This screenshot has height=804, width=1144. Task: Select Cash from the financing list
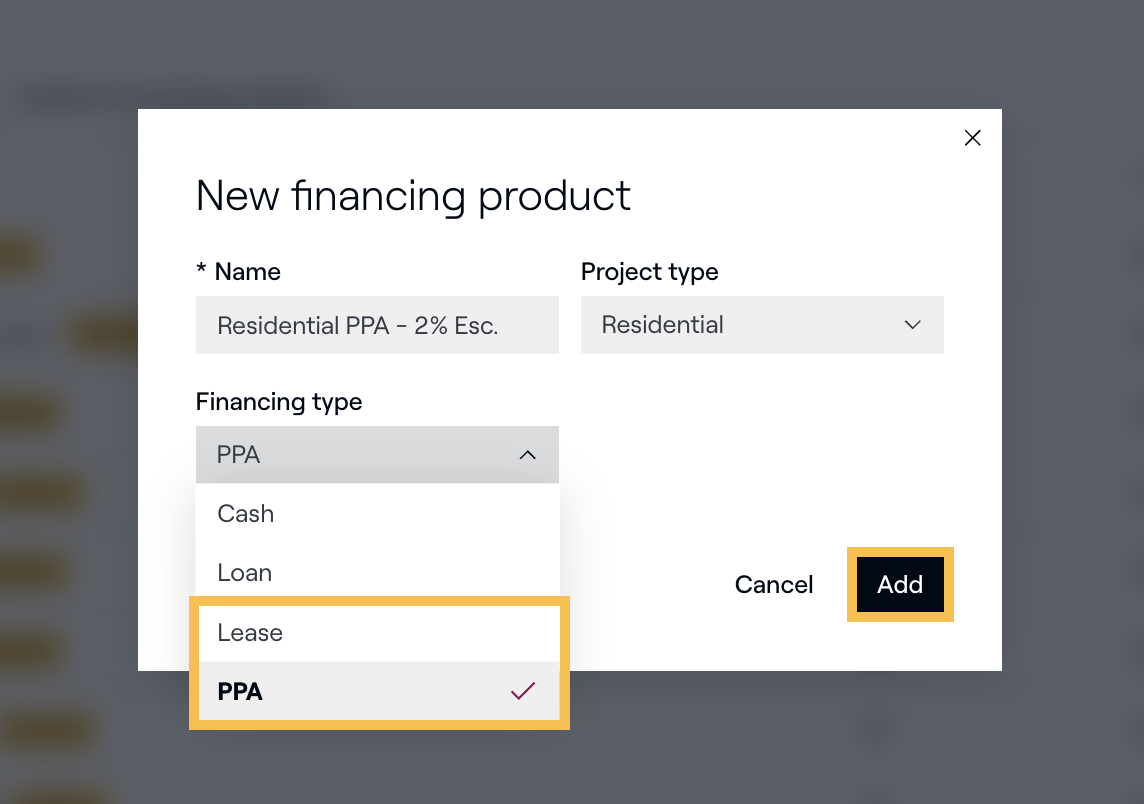tap(246, 514)
